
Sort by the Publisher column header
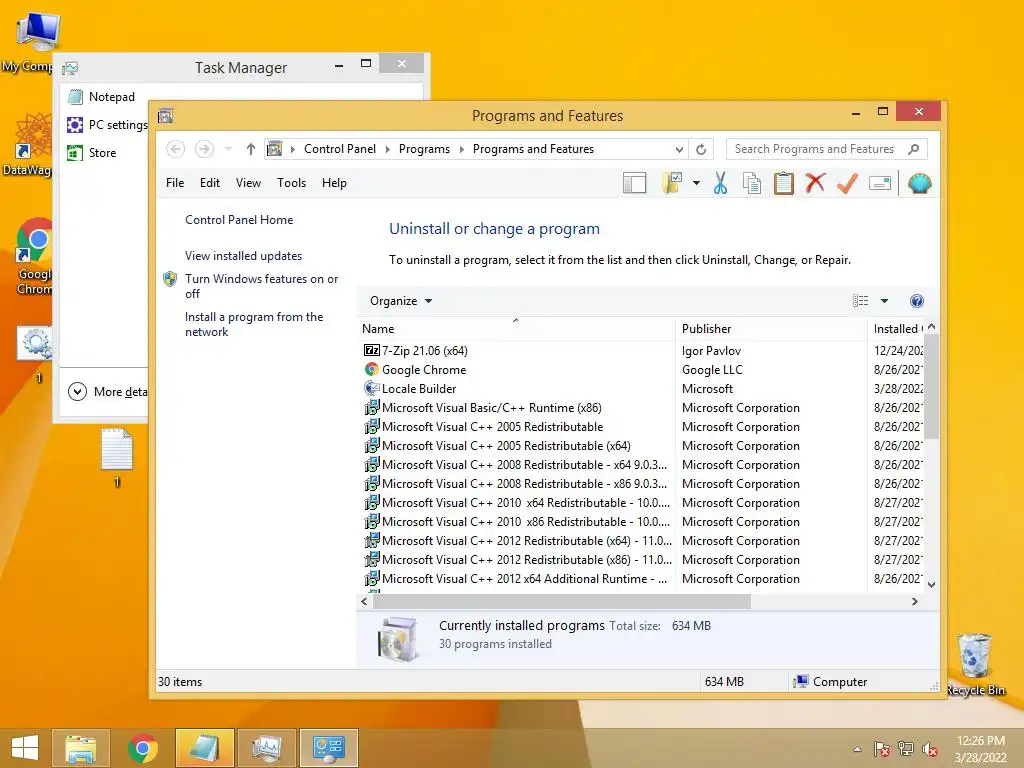(771, 328)
